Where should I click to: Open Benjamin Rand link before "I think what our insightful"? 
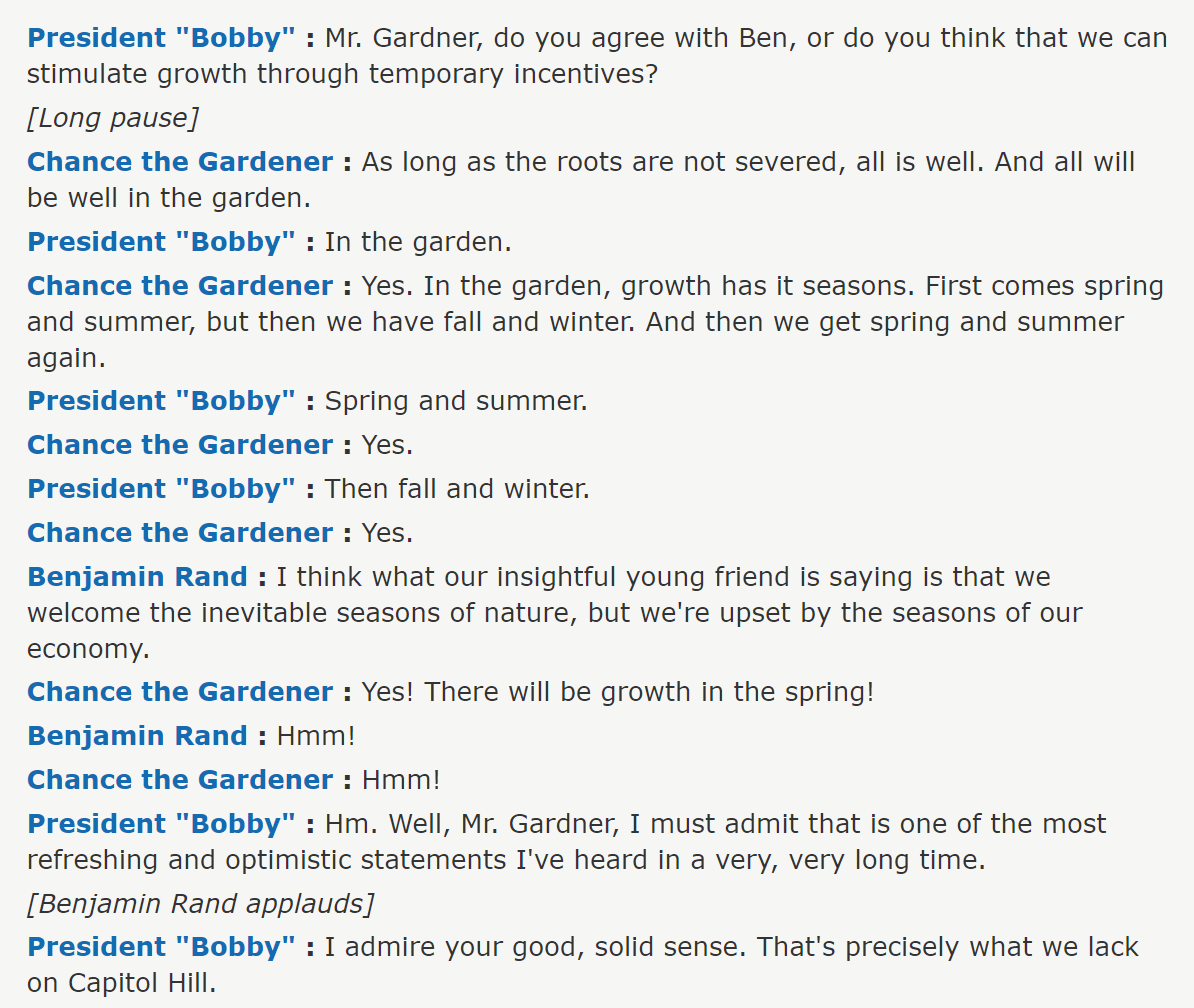coord(137,576)
